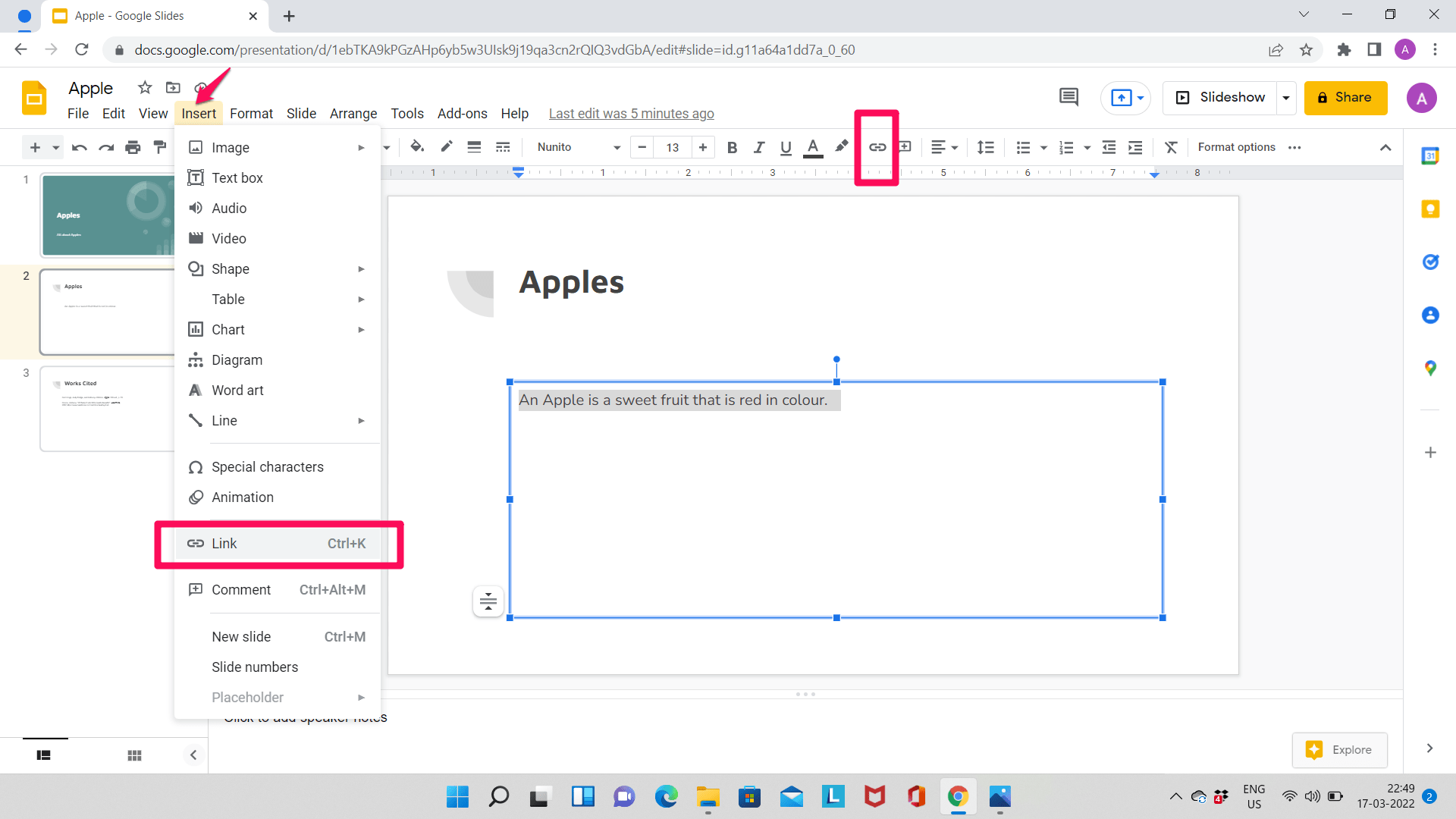This screenshot has width=1456, height=819.
Task: Open the font size dropdown
Action: (673, 147)
